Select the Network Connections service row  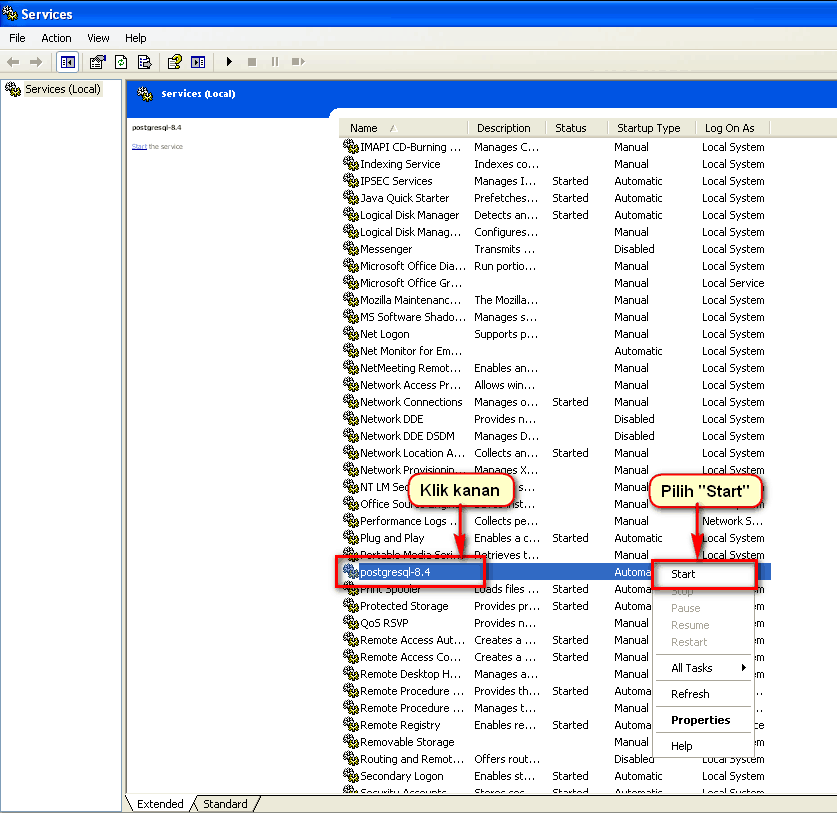point(555,401)
